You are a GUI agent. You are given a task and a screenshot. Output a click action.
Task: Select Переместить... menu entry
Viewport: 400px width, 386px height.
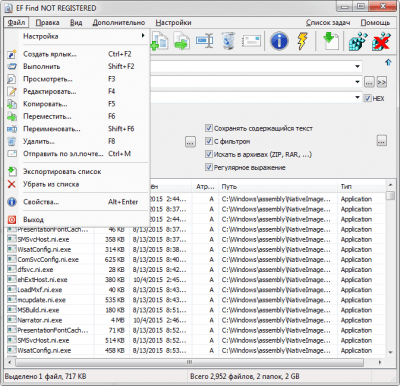(x=77, y=116)
